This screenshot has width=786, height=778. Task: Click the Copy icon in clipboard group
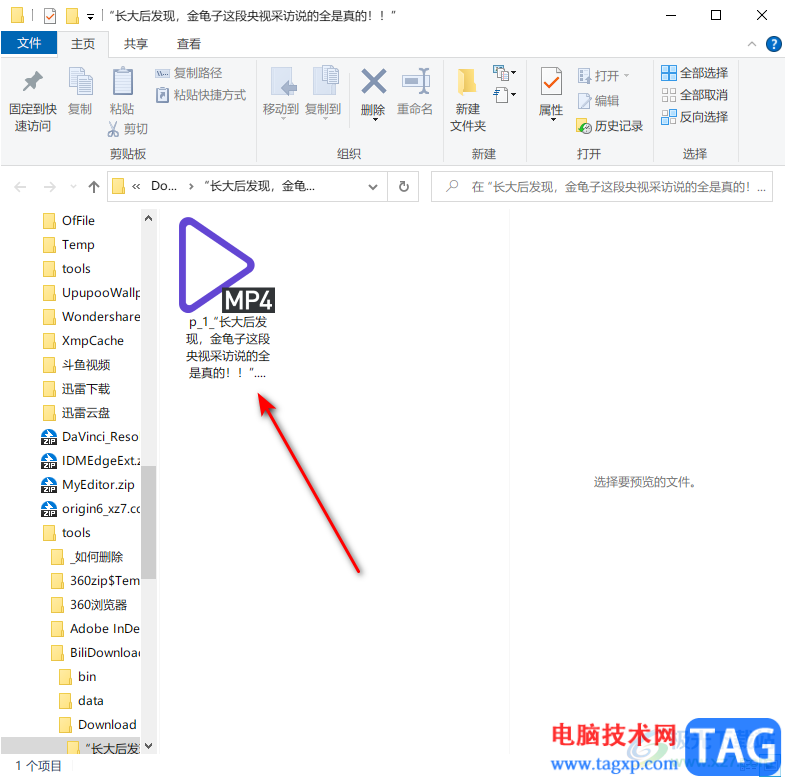[x=80, y=81]
